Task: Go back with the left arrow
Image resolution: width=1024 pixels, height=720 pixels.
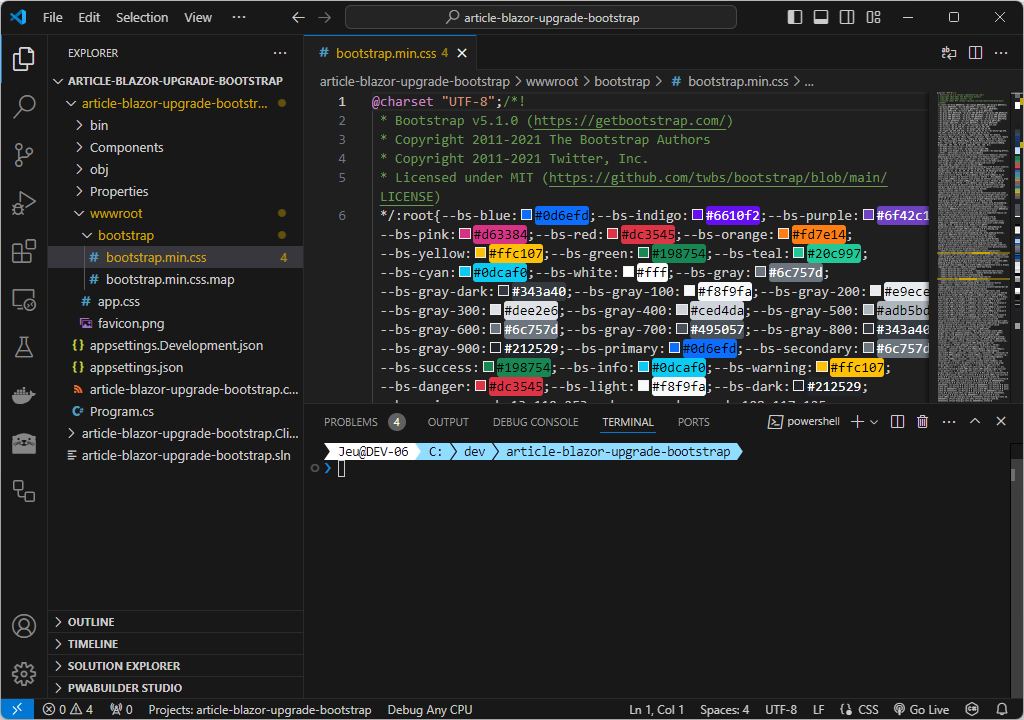Action: (298, 18)
